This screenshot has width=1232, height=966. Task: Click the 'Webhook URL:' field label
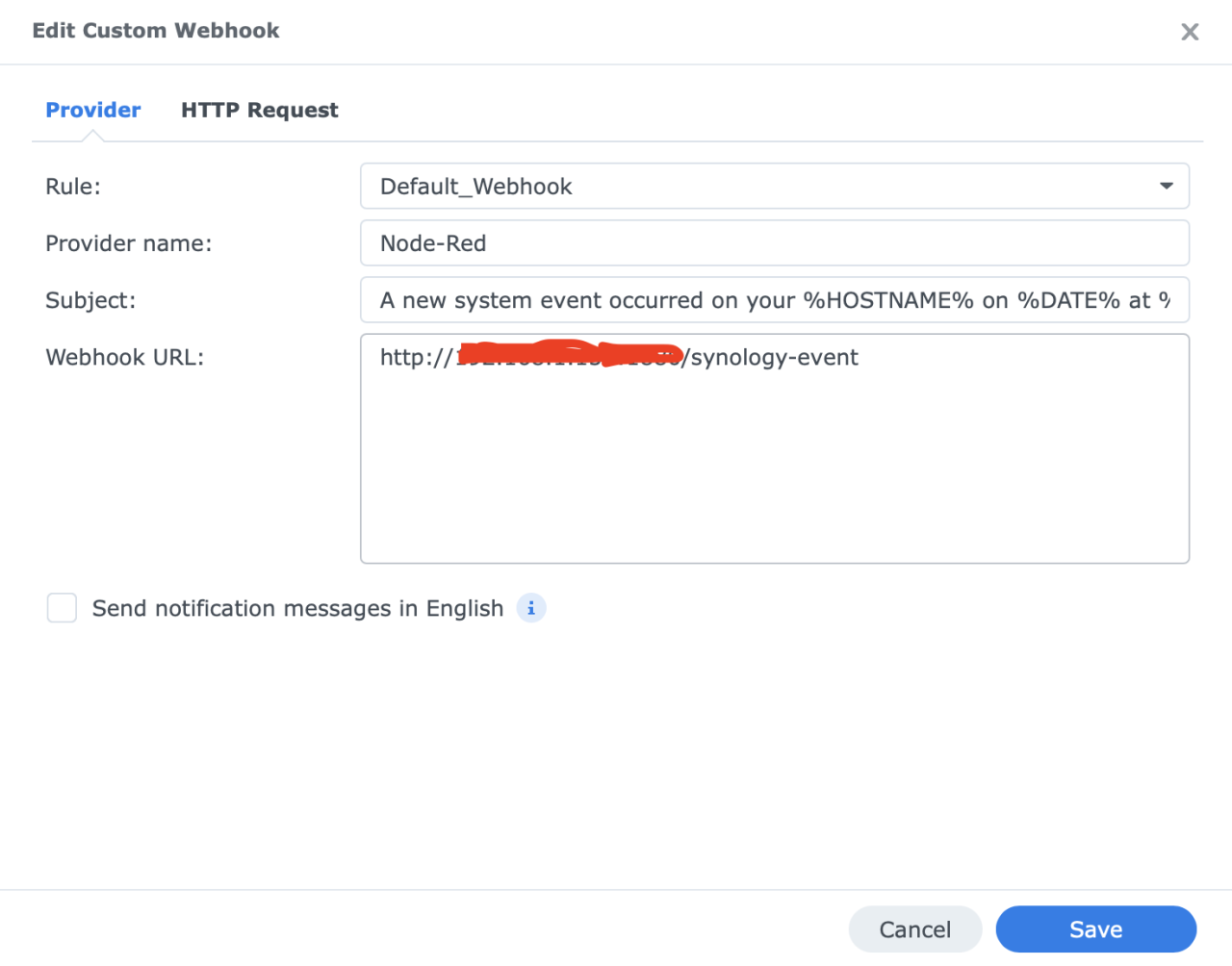[125, 358]
